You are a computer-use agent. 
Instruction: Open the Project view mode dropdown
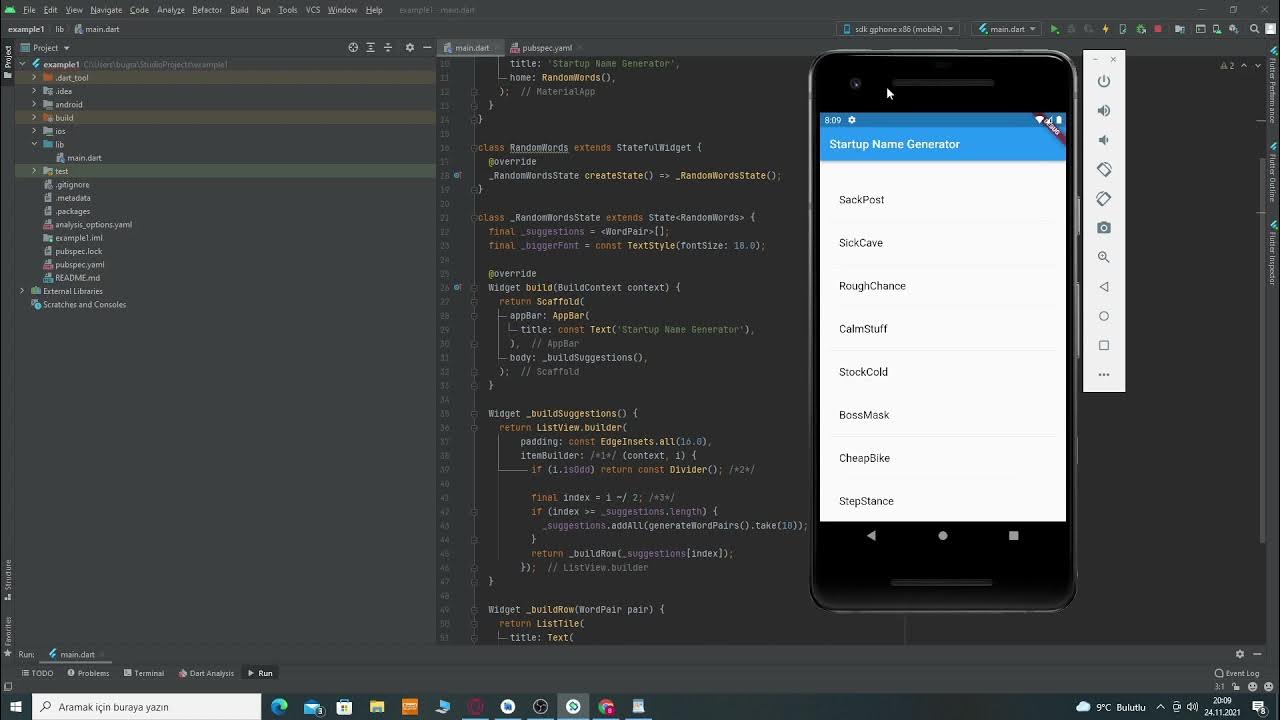click(x=45, y=47)
